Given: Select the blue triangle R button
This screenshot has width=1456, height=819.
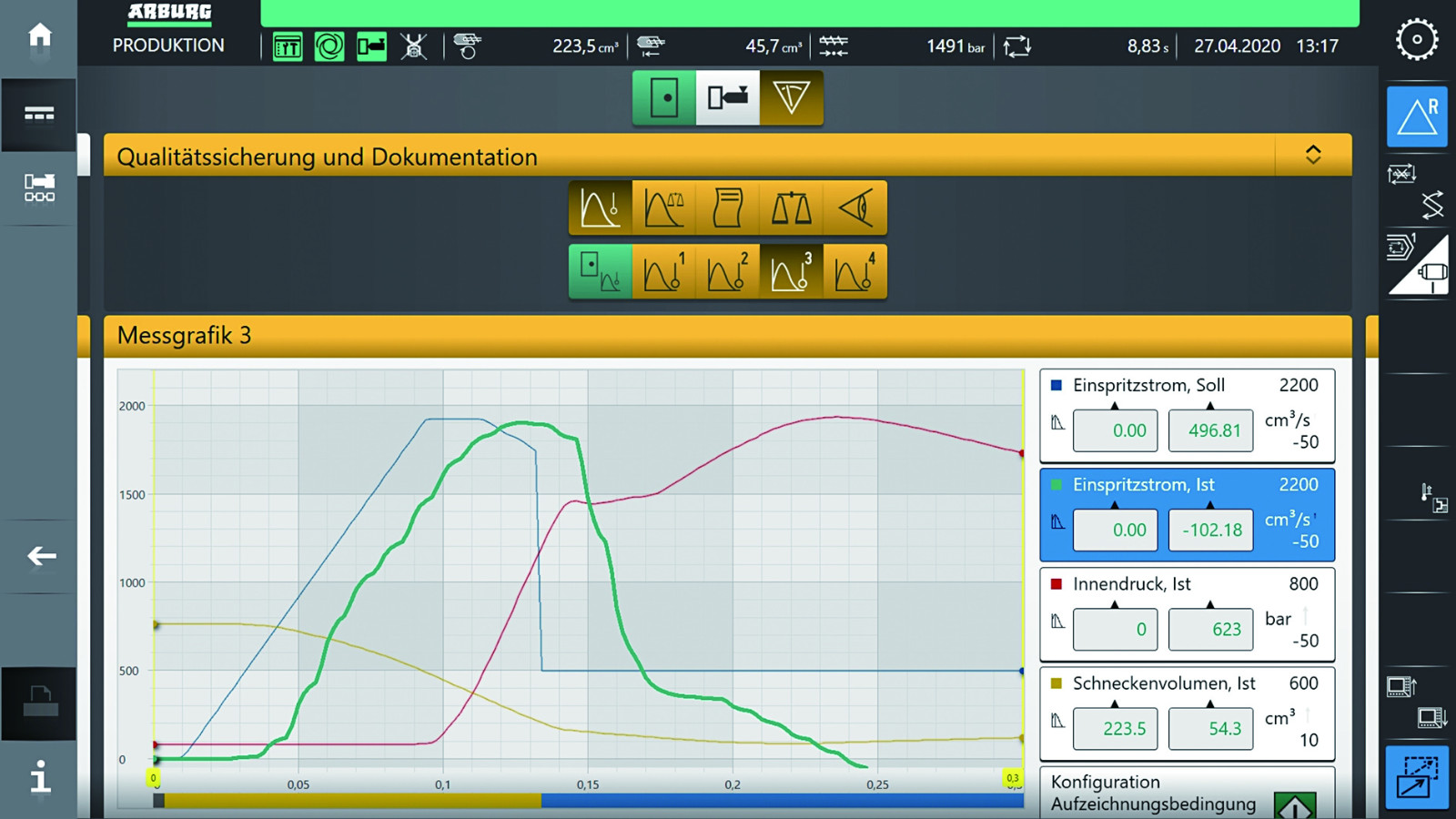Looking at the screenshot, I should [x=1417, y=116].
